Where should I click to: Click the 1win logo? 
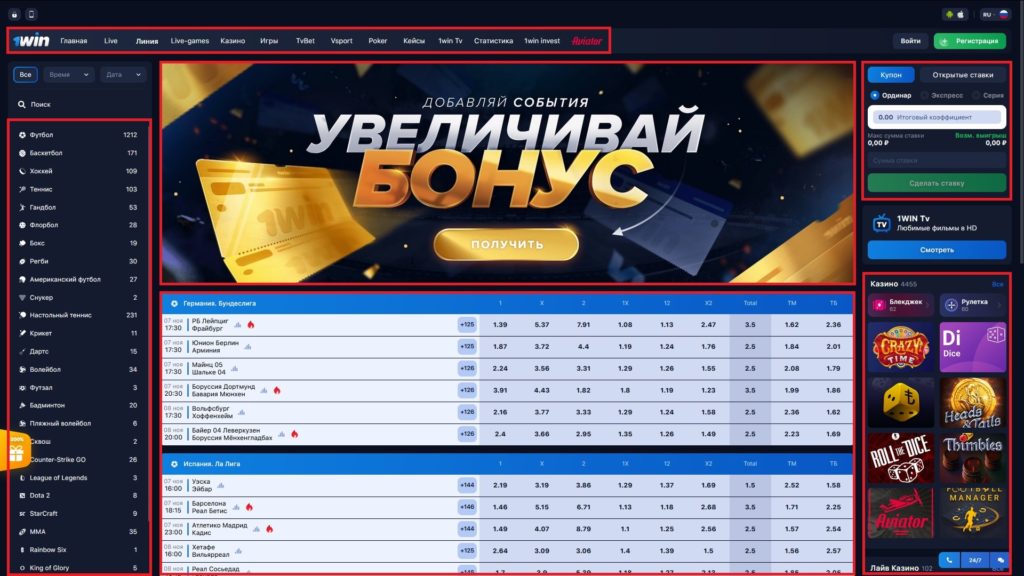31,40
